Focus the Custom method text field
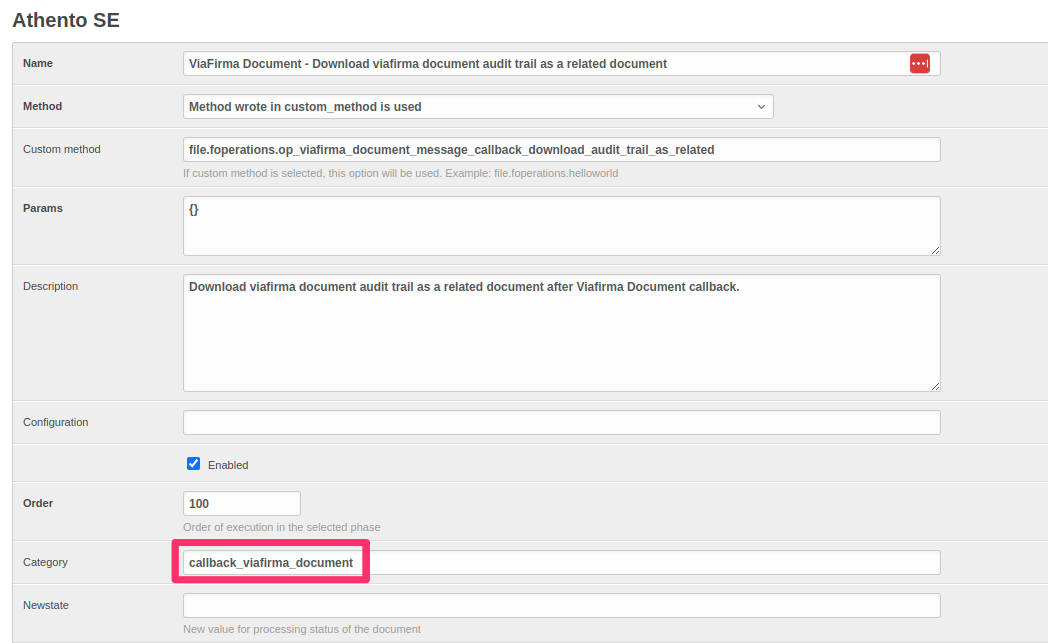 [x=561, y=150]
